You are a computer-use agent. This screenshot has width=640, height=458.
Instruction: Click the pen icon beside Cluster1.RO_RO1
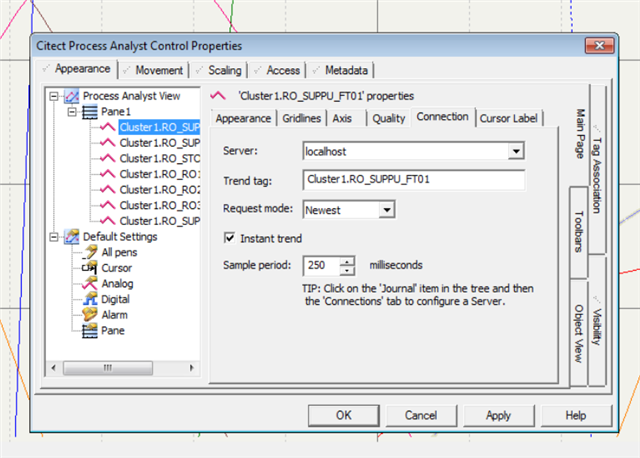click(x=108, y=174)
